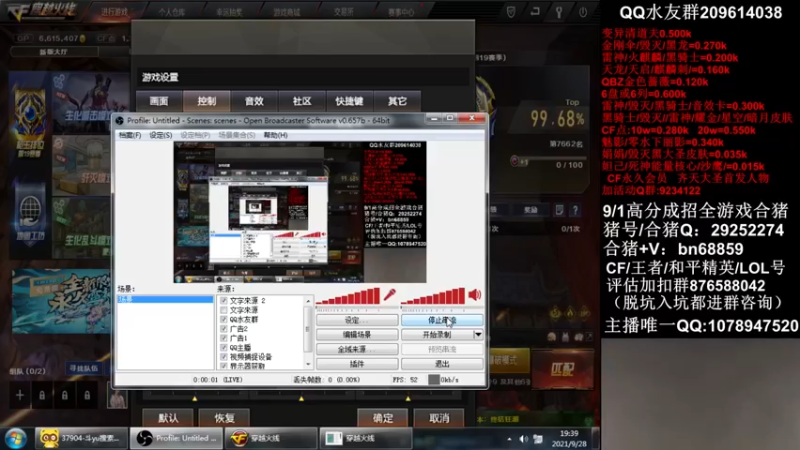Click the OBS stream preview area
800x450 pixels.
pyautogui.click(x=300, y=212)
